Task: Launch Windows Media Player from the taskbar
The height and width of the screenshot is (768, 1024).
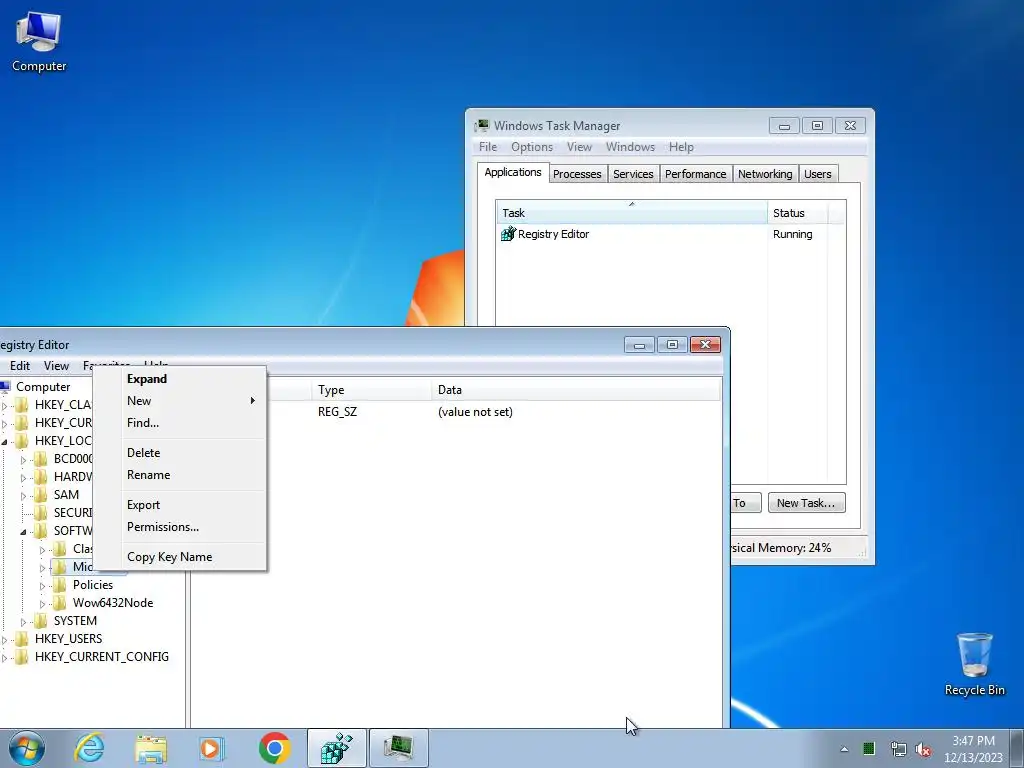Action: coord(212,748)
